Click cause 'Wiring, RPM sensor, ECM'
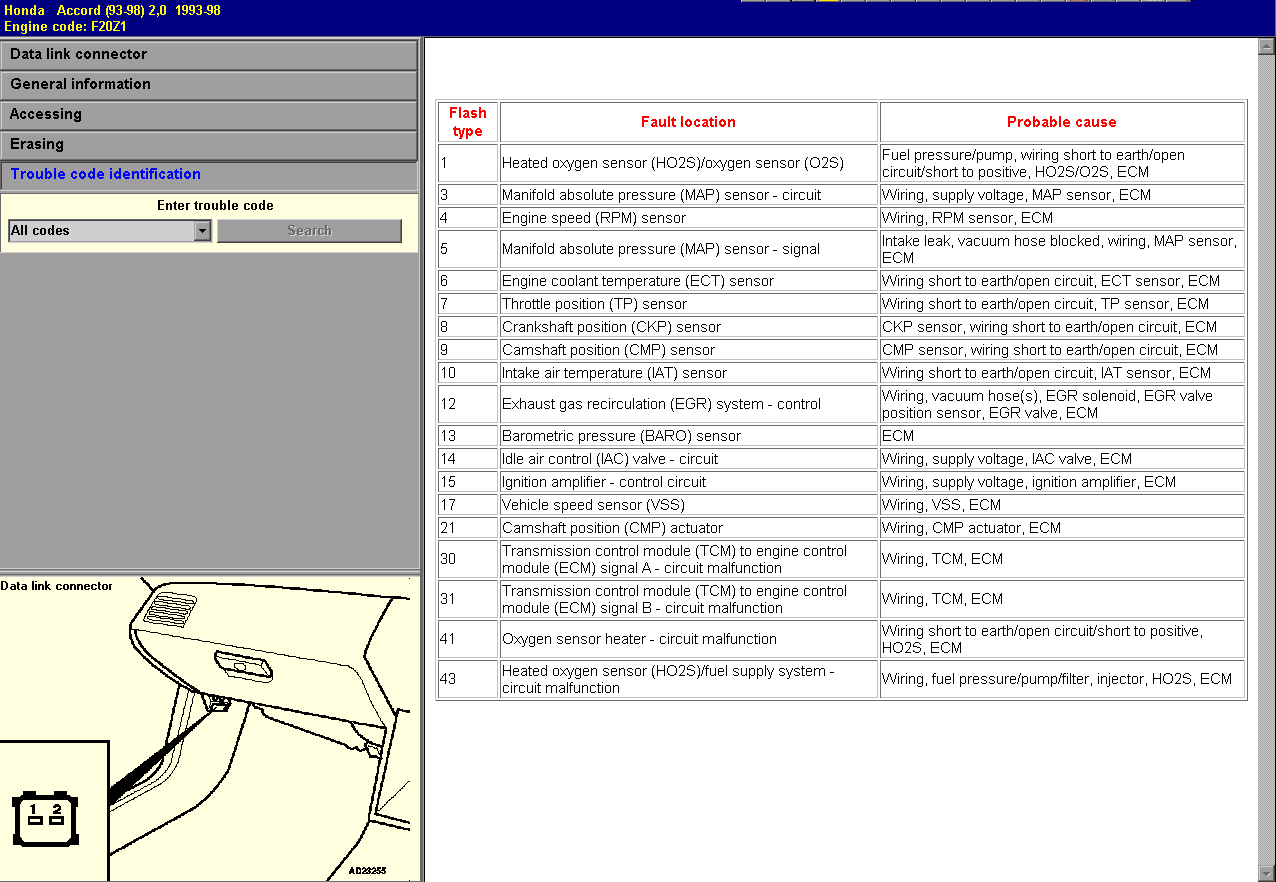 click(x=967, y=218)
